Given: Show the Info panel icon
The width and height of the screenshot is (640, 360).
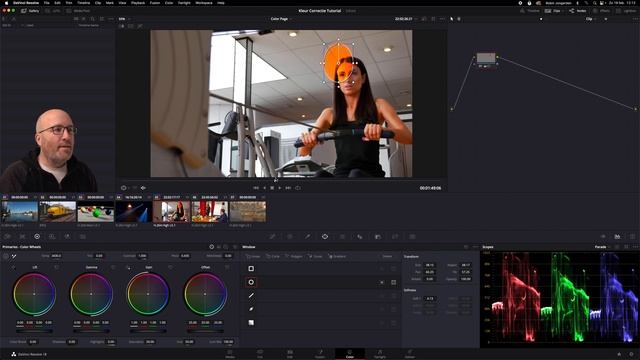Looking at the screenshot, I should [632, 236].
